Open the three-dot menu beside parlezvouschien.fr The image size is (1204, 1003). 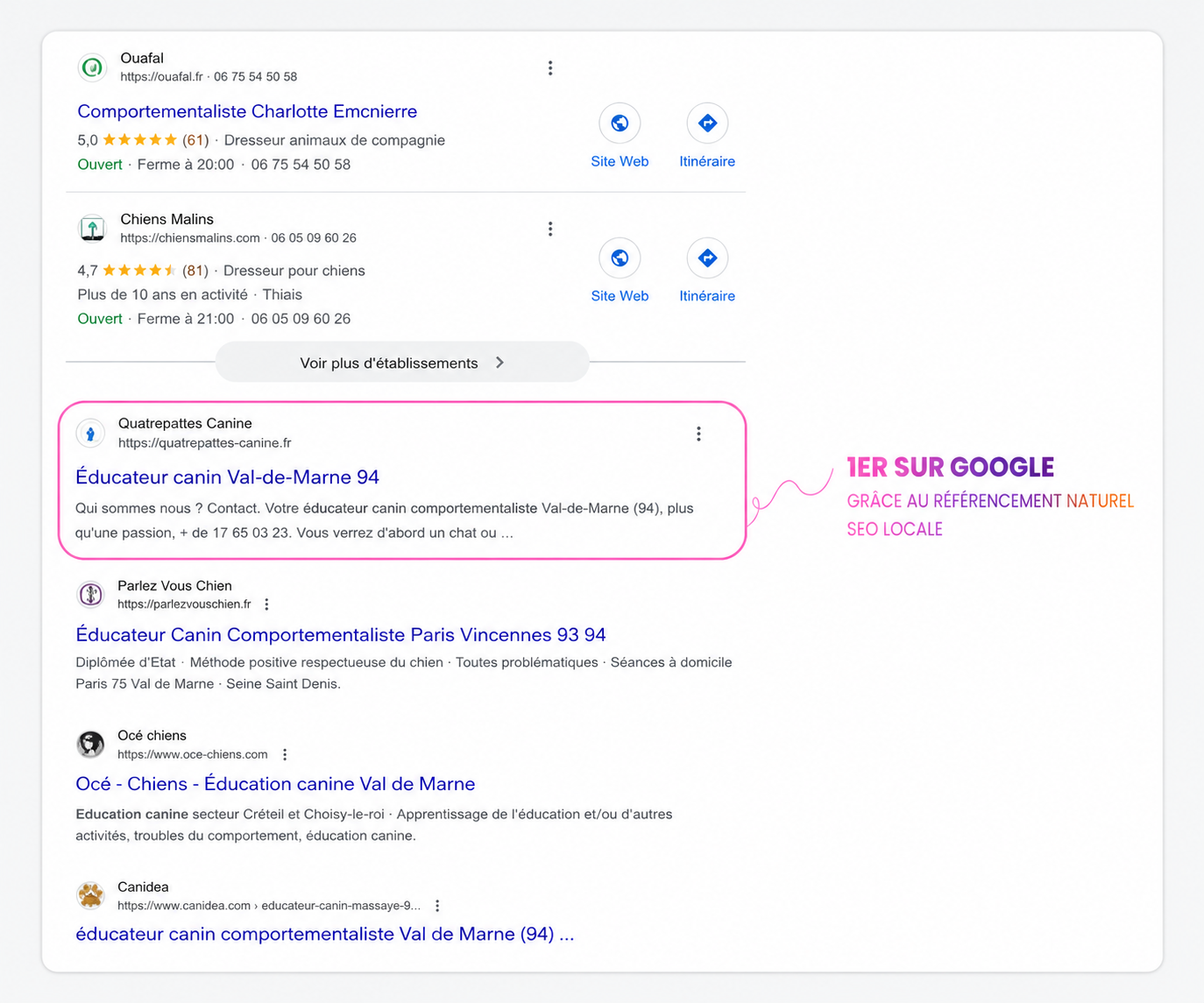tap(266, 604)
